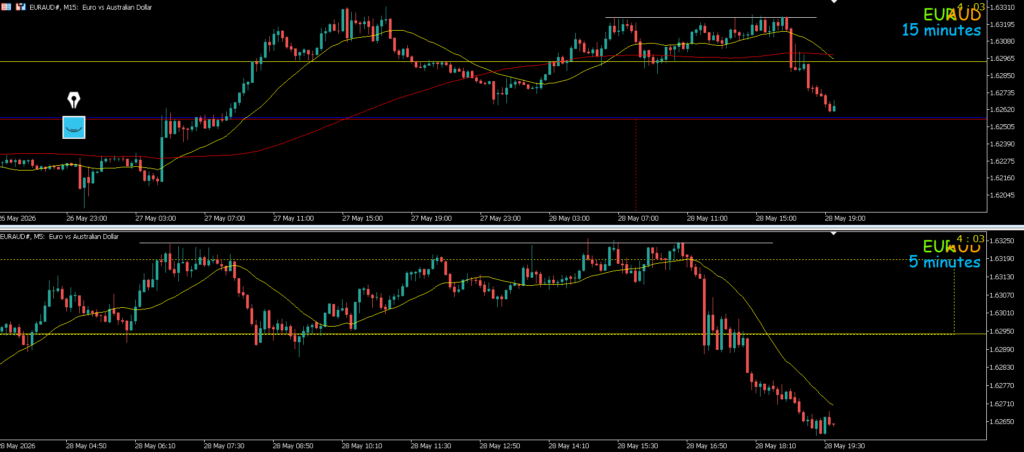This screenshot has width=1024, height=452.
Task: Select the white pen nib icon
Action: 74,100
